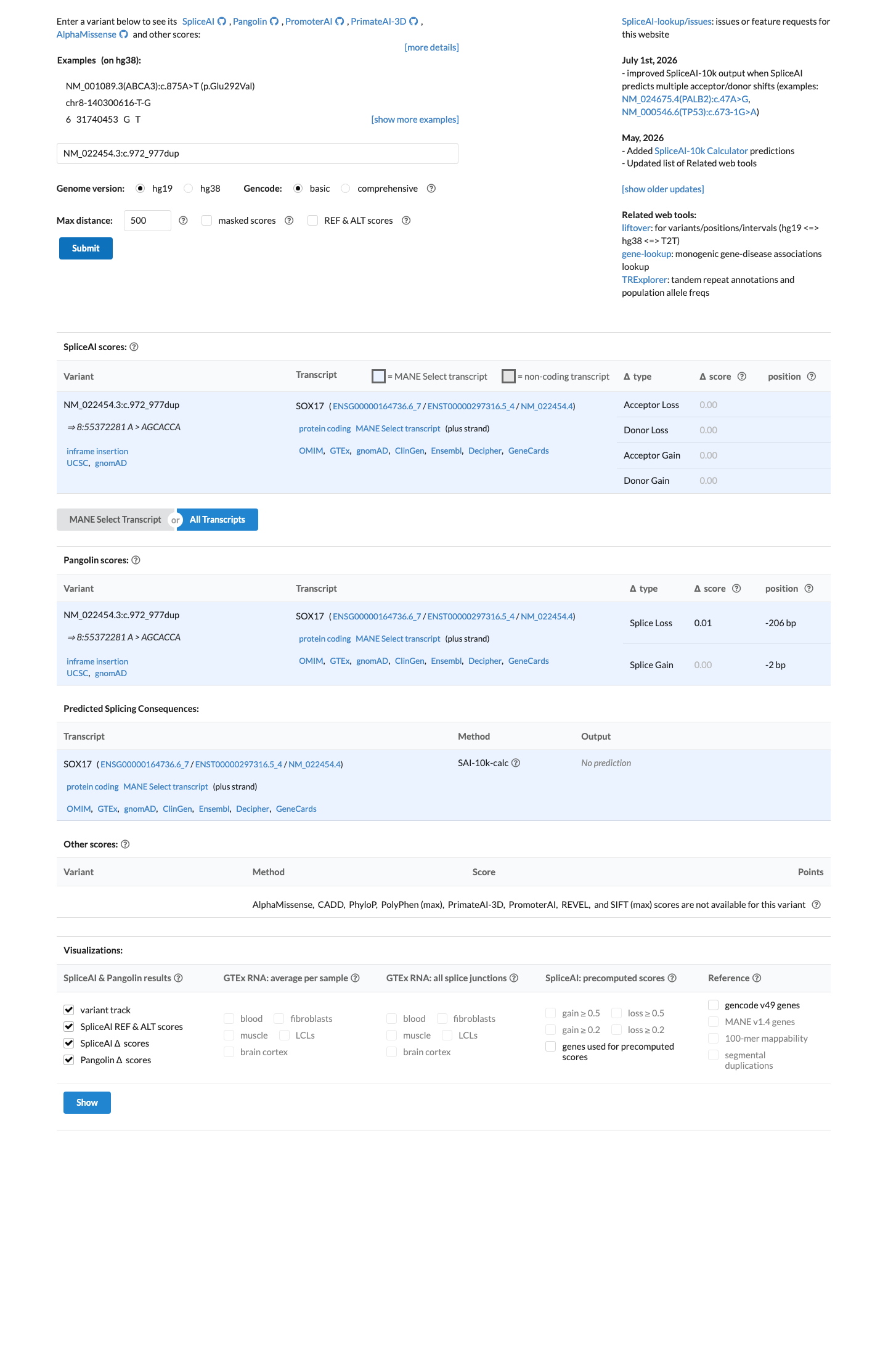Click the Submit button
896x1356 pixels.
coord(86,248)
